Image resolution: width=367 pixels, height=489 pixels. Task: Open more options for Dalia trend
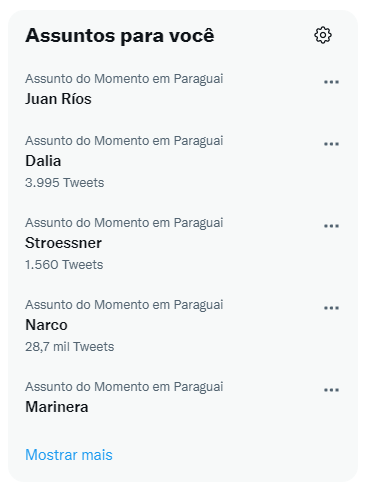(331, 144)
